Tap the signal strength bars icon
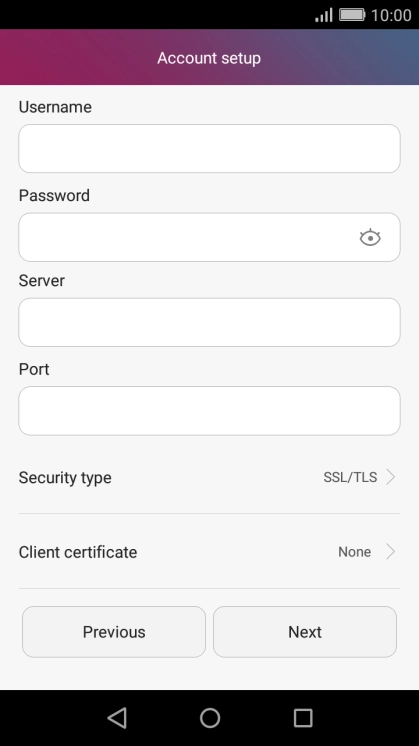This screenshot has height=746, width=419. (x=324, y=15)
